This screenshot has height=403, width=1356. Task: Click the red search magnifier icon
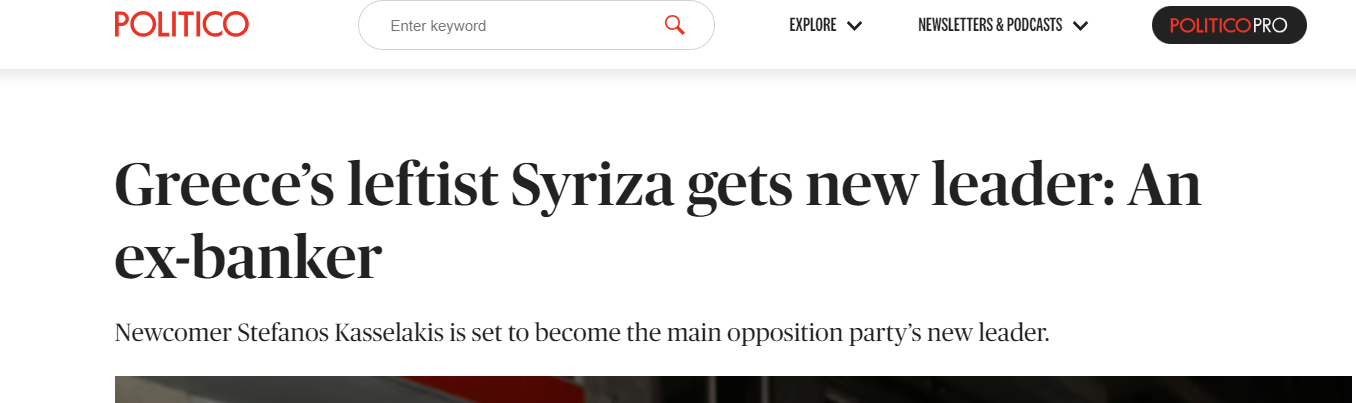tap(674, 25)
